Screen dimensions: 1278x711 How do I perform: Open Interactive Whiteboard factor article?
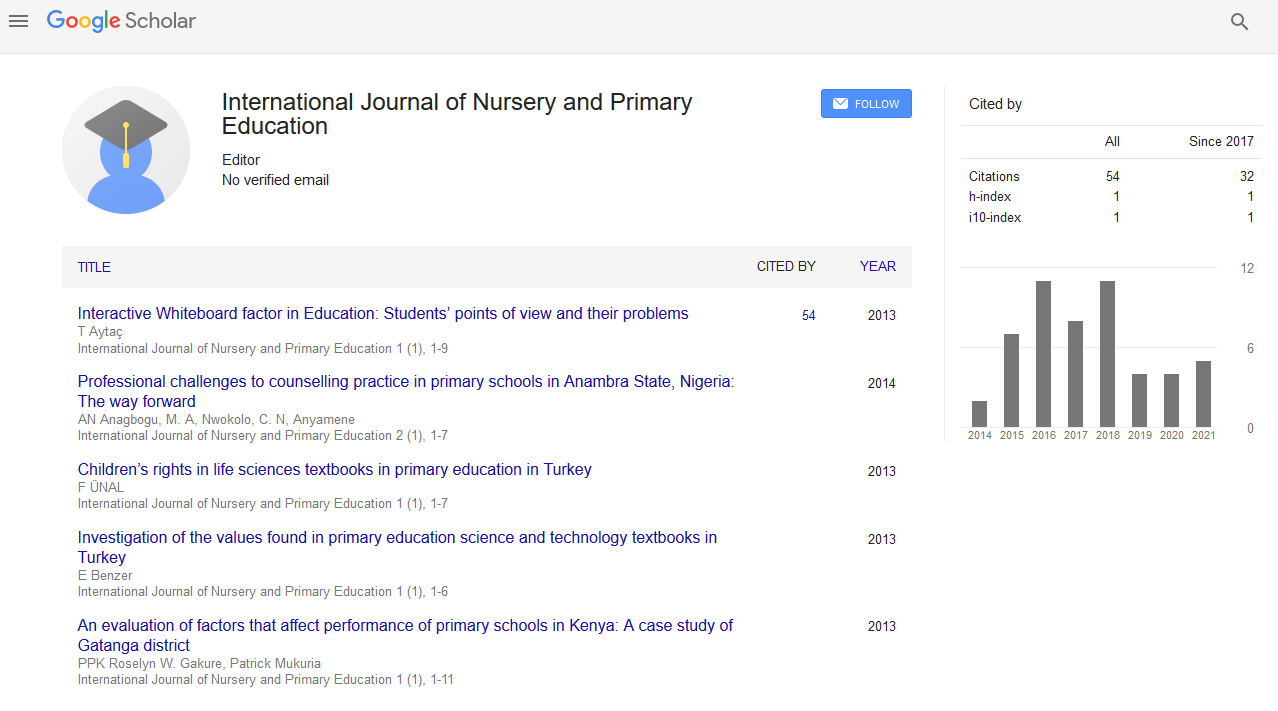(x=383, y=314)
